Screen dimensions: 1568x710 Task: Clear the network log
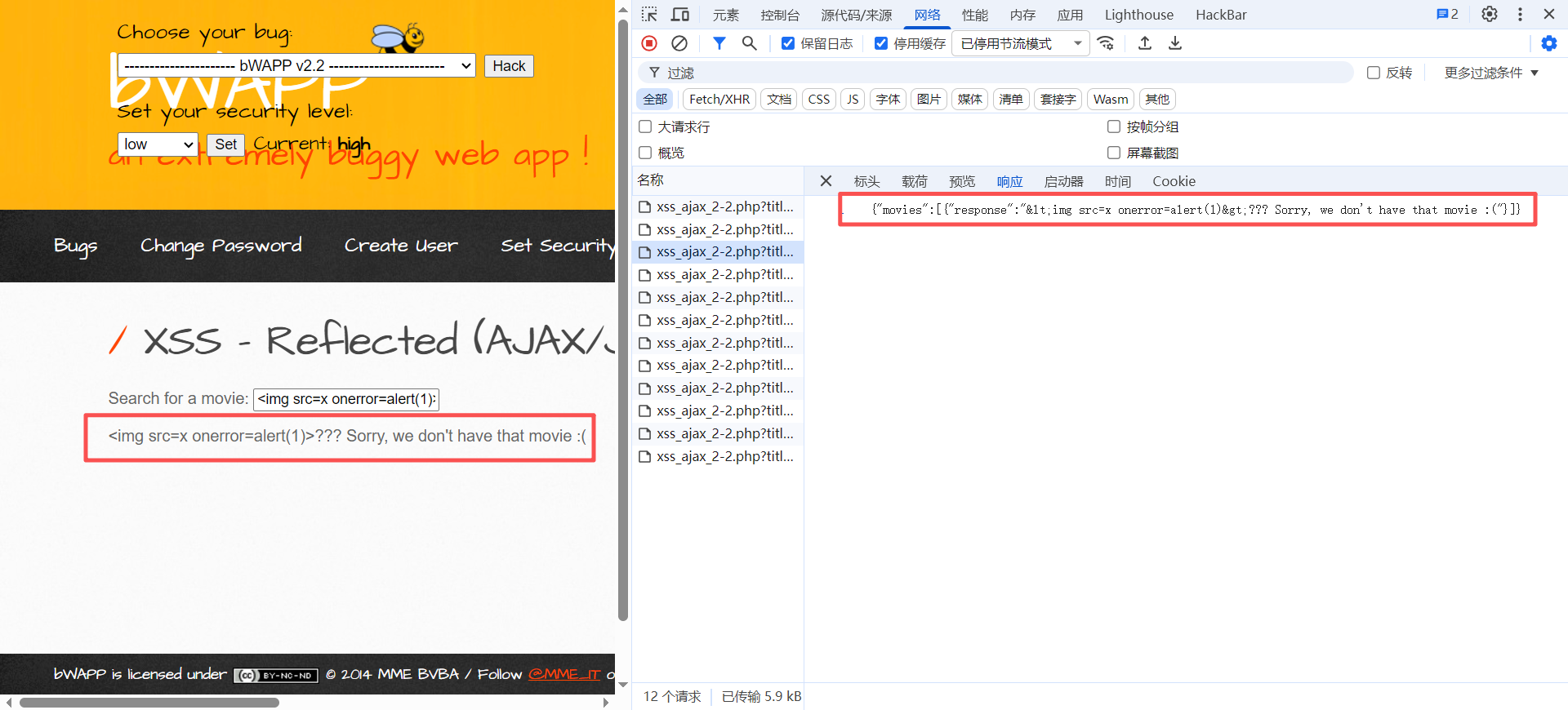pos(679,43)
